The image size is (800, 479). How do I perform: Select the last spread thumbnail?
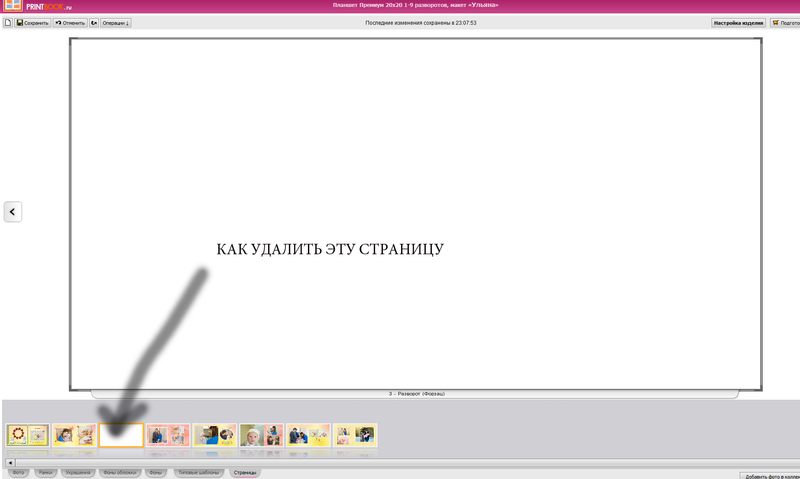click(x=355, y=434)
